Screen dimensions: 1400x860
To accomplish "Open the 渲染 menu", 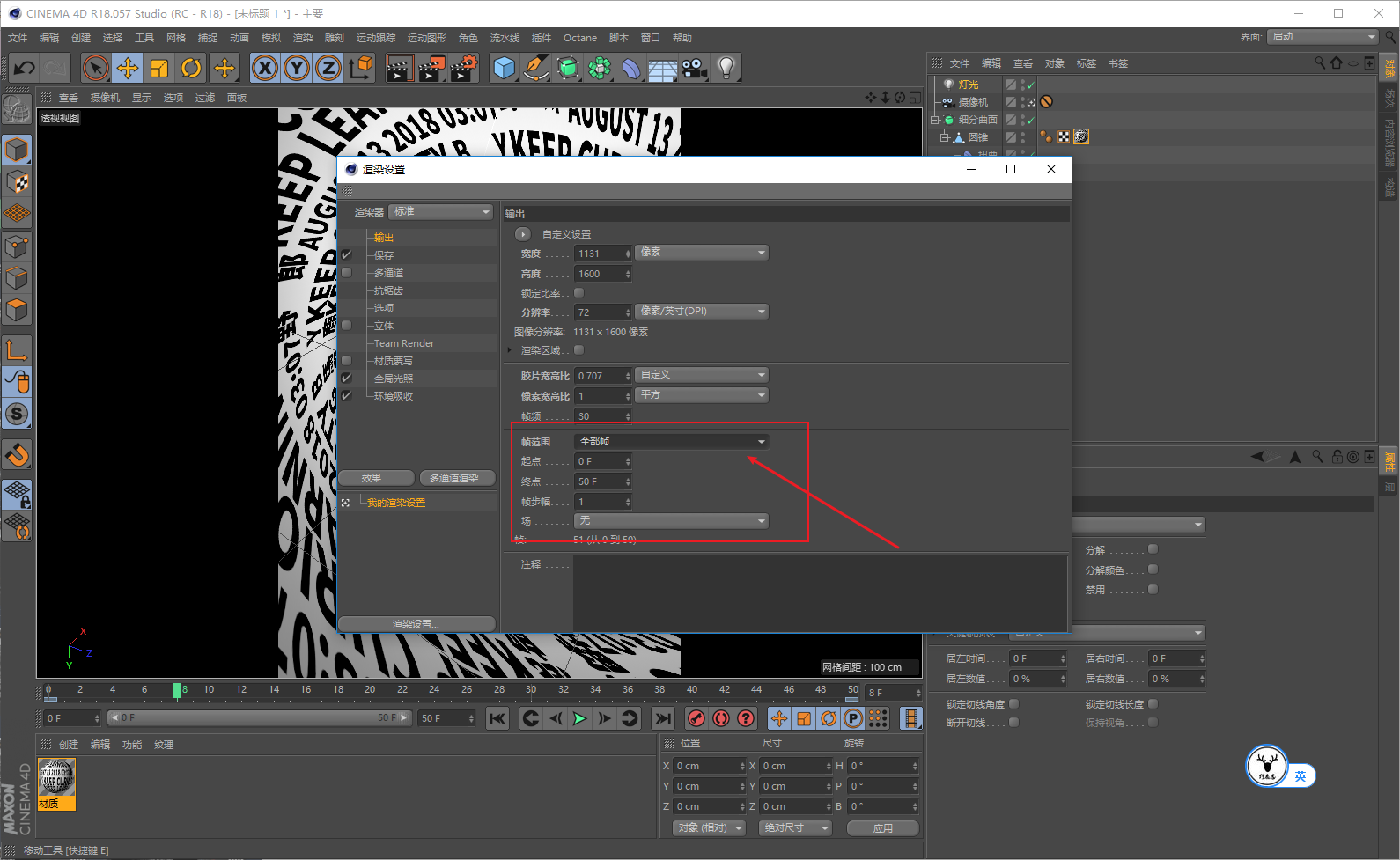I will [x=303, y=38].
